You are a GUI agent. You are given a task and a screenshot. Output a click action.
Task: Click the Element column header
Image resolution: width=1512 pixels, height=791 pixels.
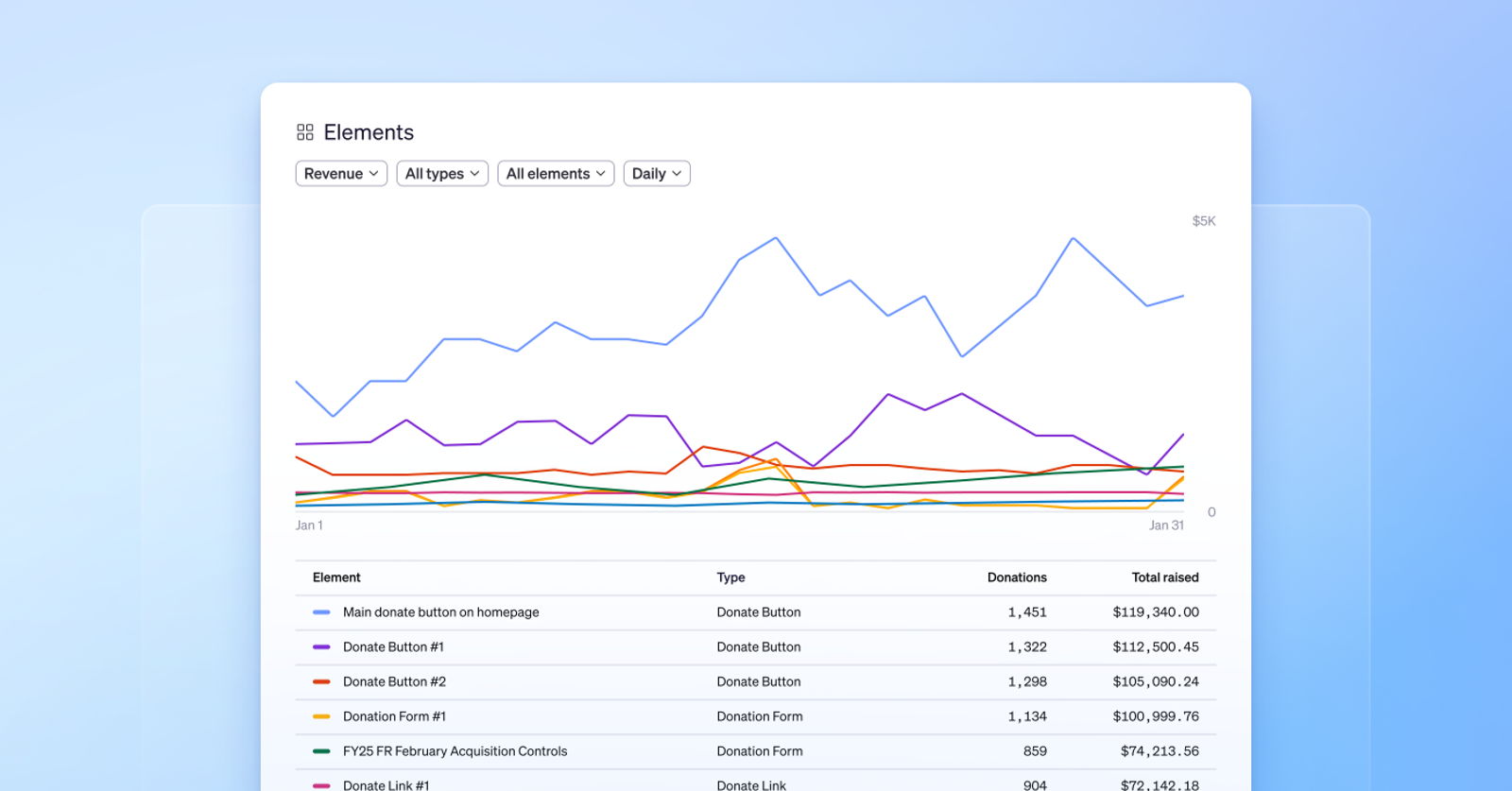pyautogui.click(x=336, y=577)
